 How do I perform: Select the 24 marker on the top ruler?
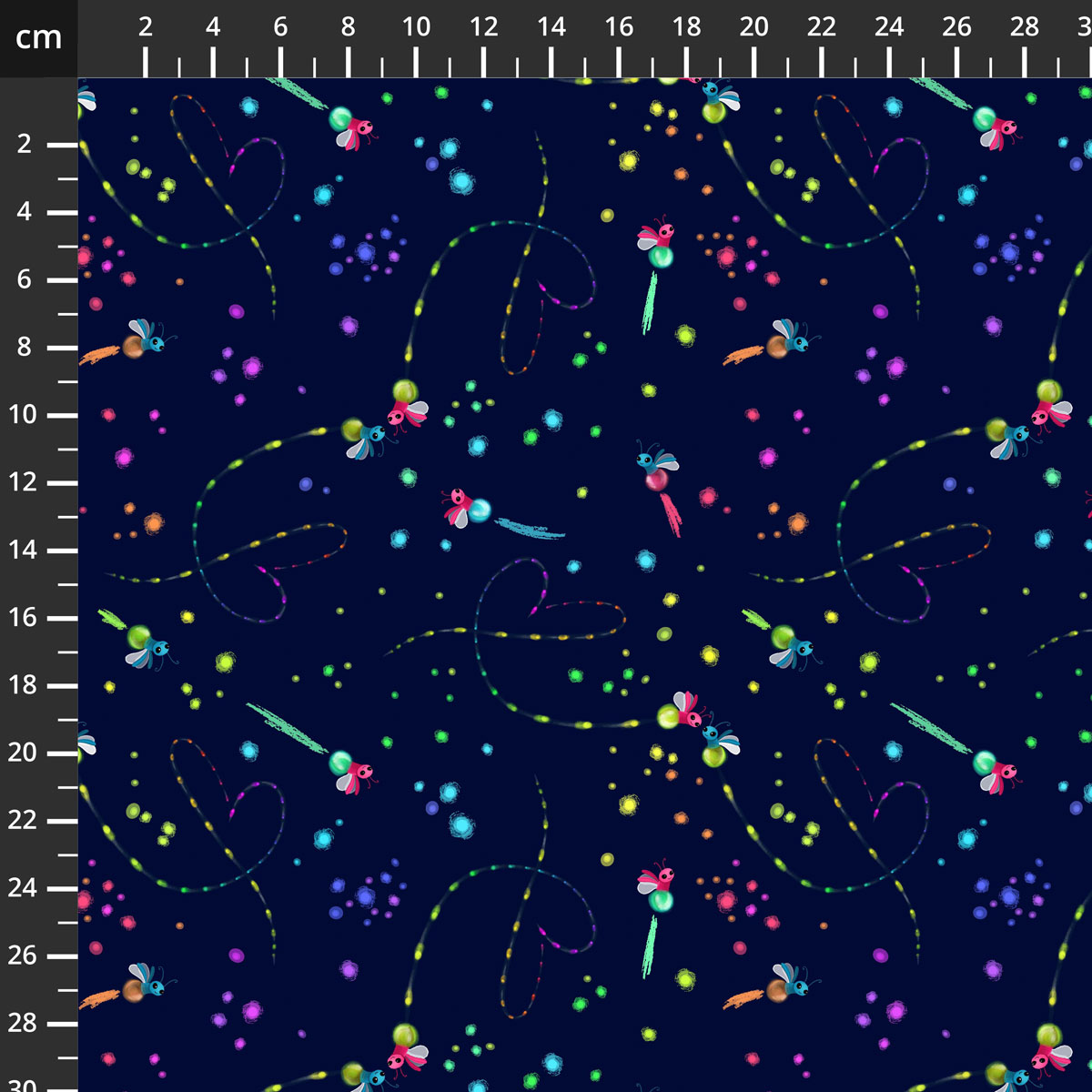click(x=889, y=27)
